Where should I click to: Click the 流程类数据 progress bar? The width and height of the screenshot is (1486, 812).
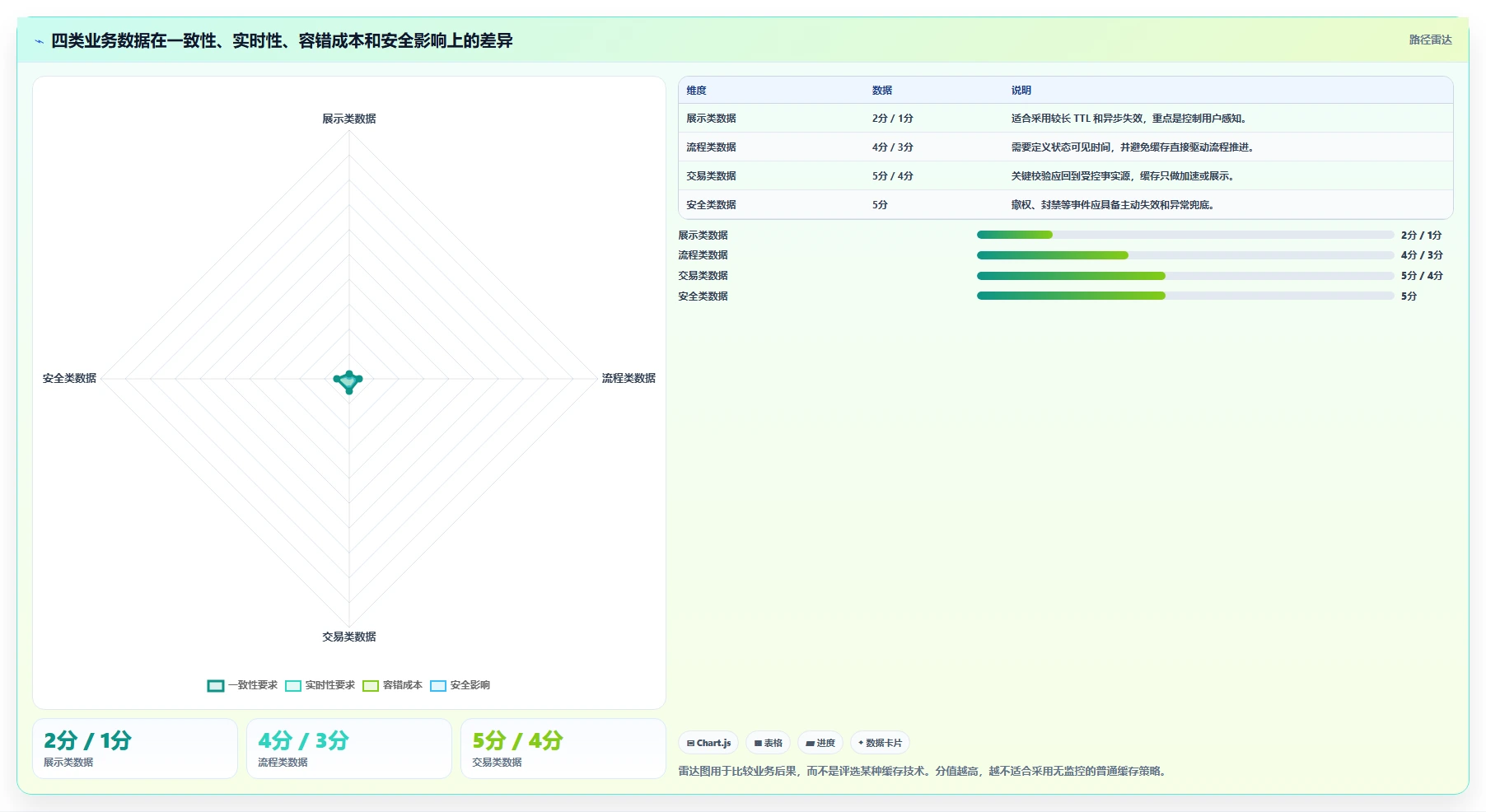tap(1185, 255)
